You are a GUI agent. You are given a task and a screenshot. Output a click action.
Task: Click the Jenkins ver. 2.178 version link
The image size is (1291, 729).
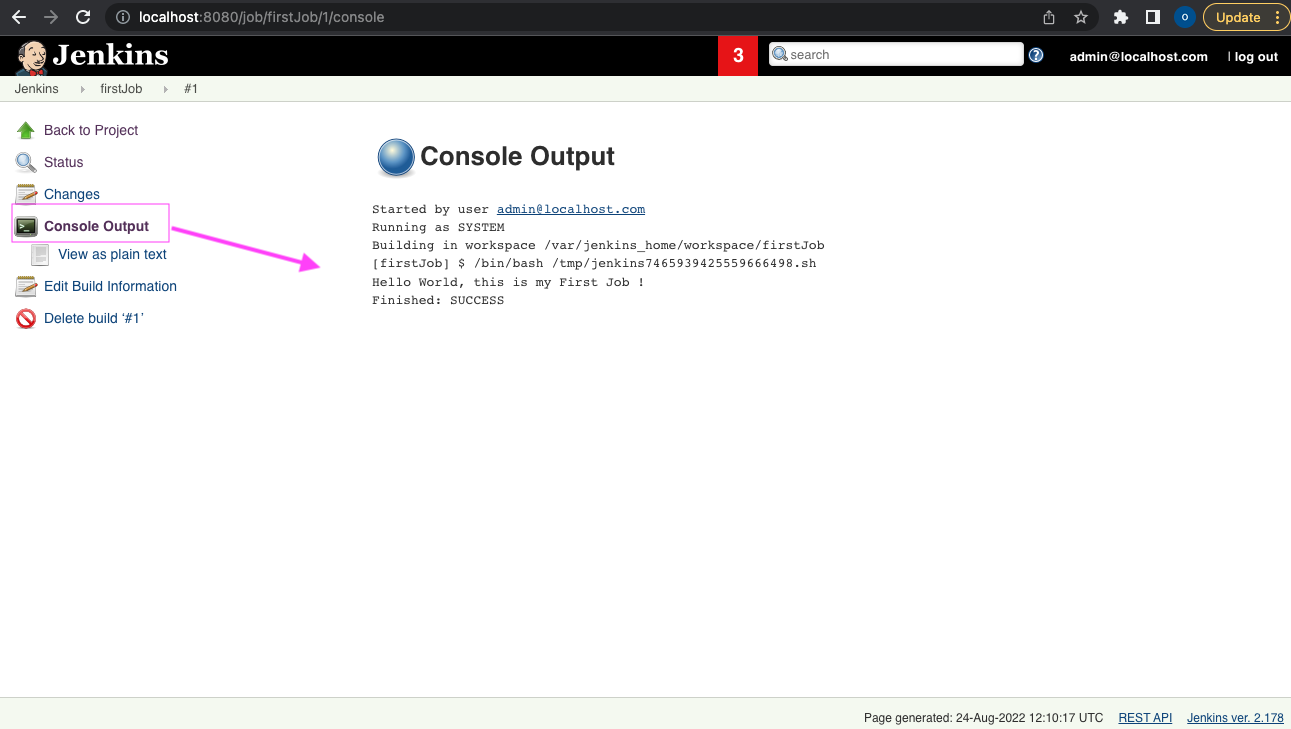tap(1235, 717)
